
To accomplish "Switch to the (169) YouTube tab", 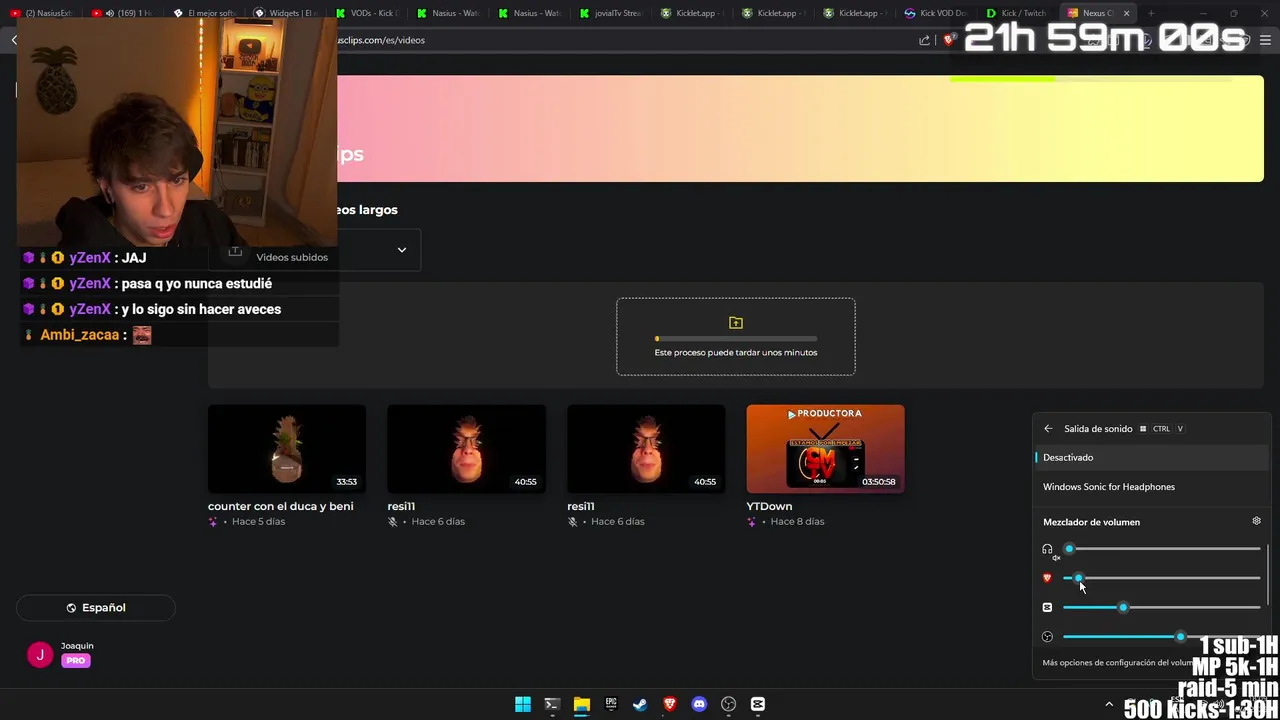I will pos(124,13).
